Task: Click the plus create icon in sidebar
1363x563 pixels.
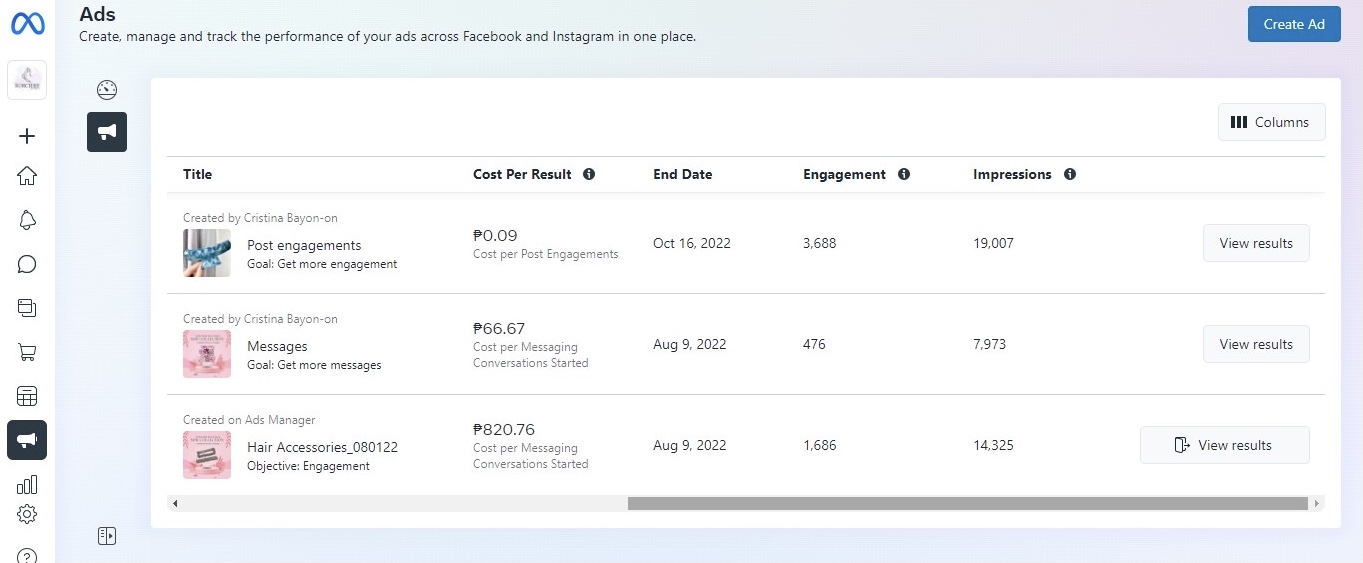Action: click(27, 136)
